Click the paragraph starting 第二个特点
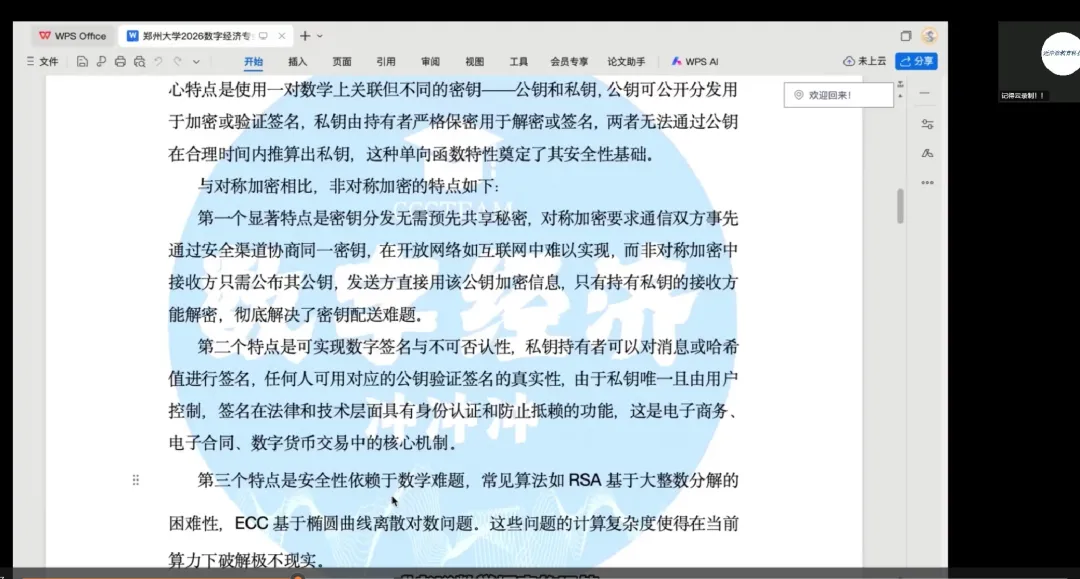This screenshot has height=579, width=1080. pyautogui.click(x=453, y=394)
